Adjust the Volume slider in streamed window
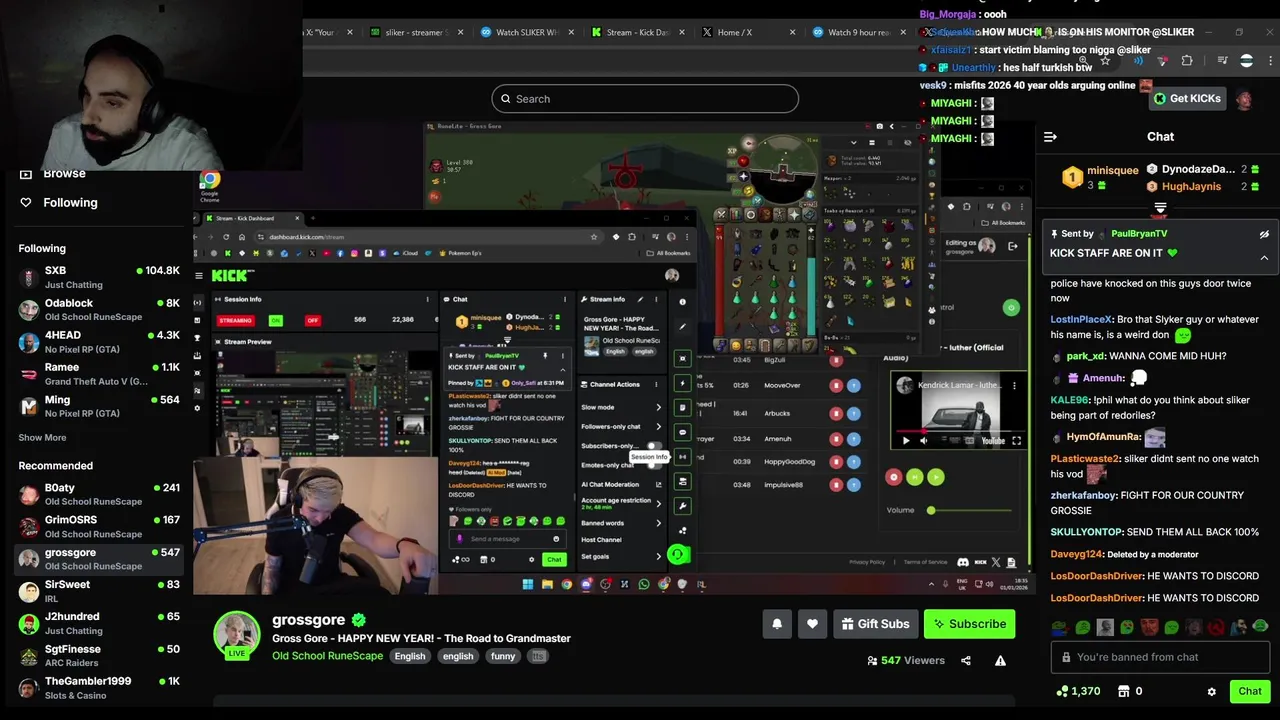Screen dimensions: 1280x720 (x=970, y=510)
